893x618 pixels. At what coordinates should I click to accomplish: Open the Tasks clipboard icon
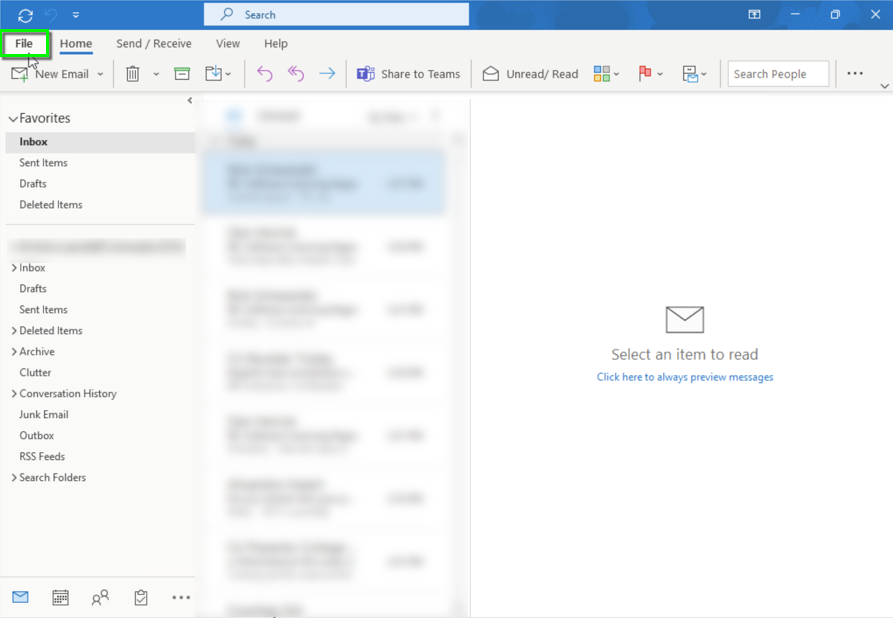click(x=141, y=597)
